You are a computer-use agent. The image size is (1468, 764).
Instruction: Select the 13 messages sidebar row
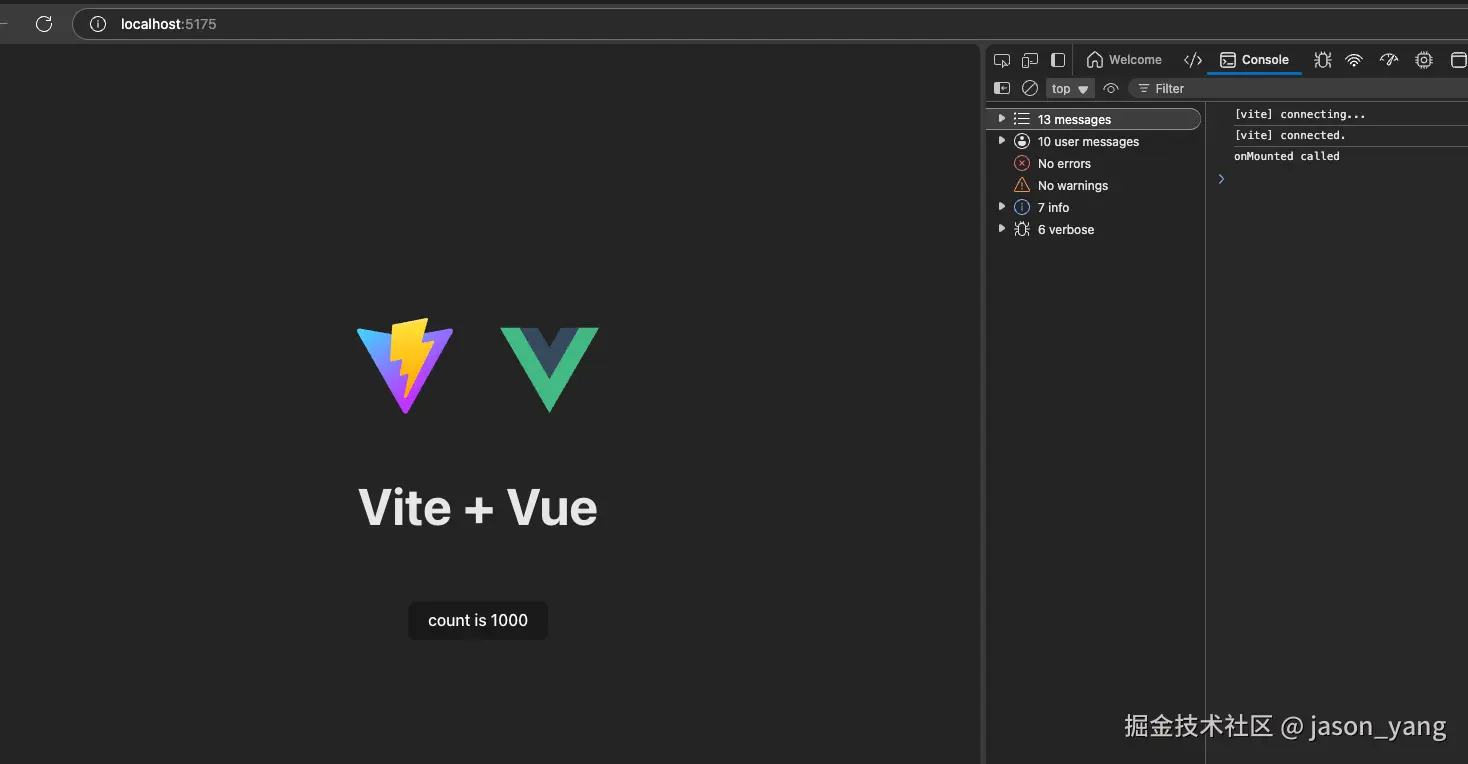pos(1095,119)
